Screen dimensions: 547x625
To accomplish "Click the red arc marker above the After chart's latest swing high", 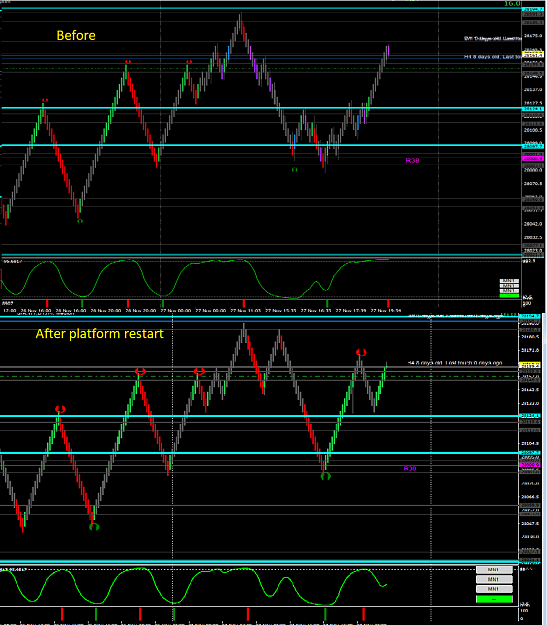I will click(x=361, y=352).
